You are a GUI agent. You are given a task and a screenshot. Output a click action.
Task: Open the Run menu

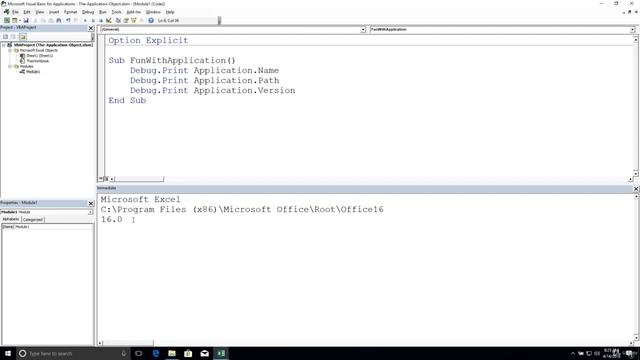[103, 12]
